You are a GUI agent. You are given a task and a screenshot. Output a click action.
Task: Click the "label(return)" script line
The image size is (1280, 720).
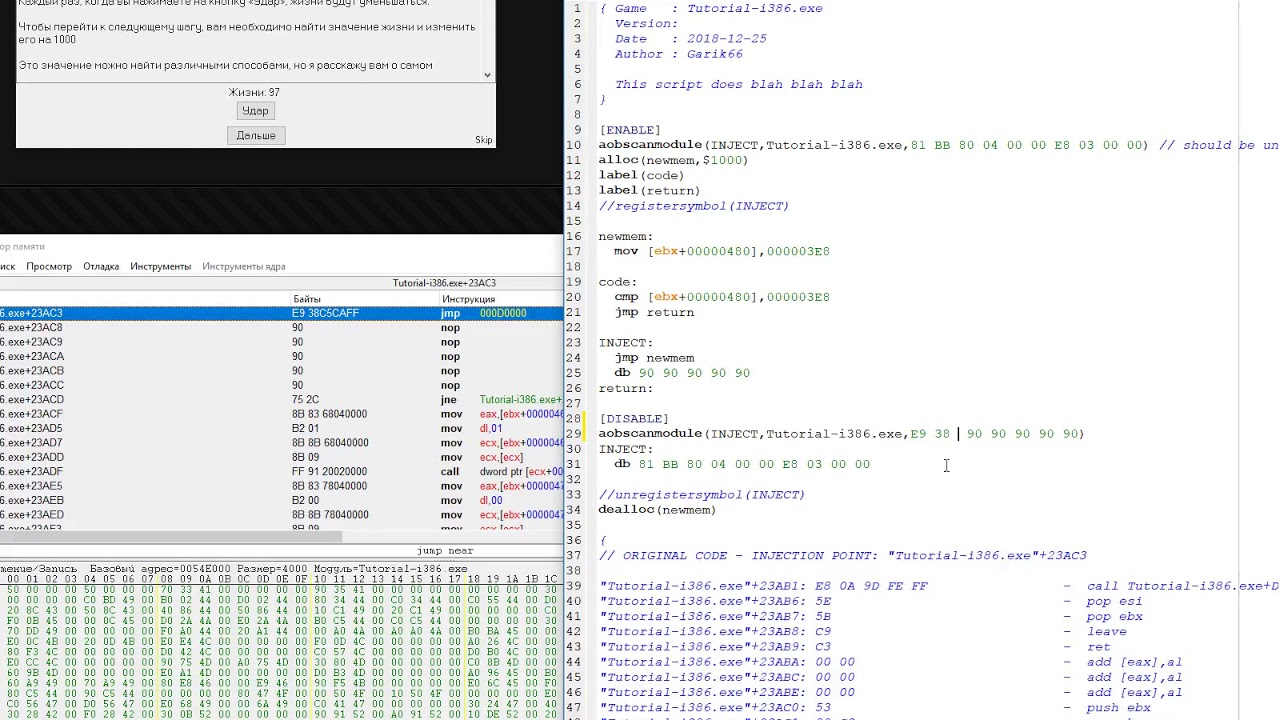[x=650, y=190]
